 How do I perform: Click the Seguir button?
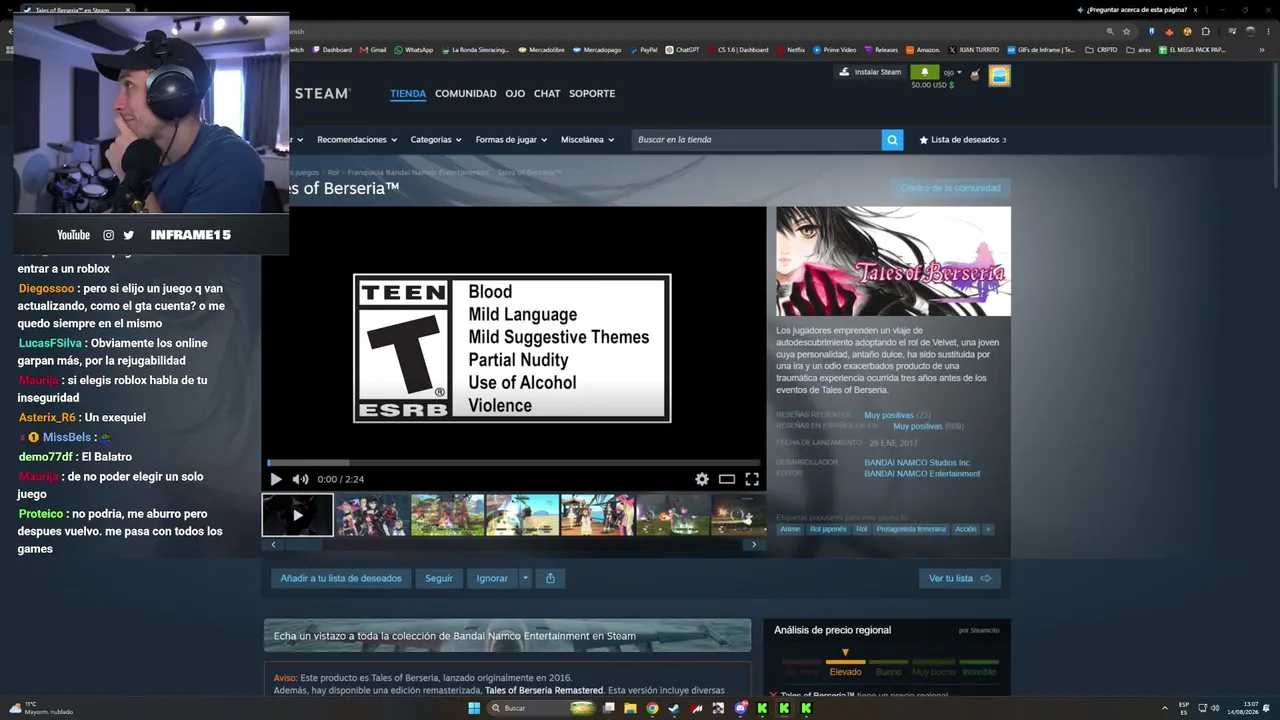pos(439,578)
